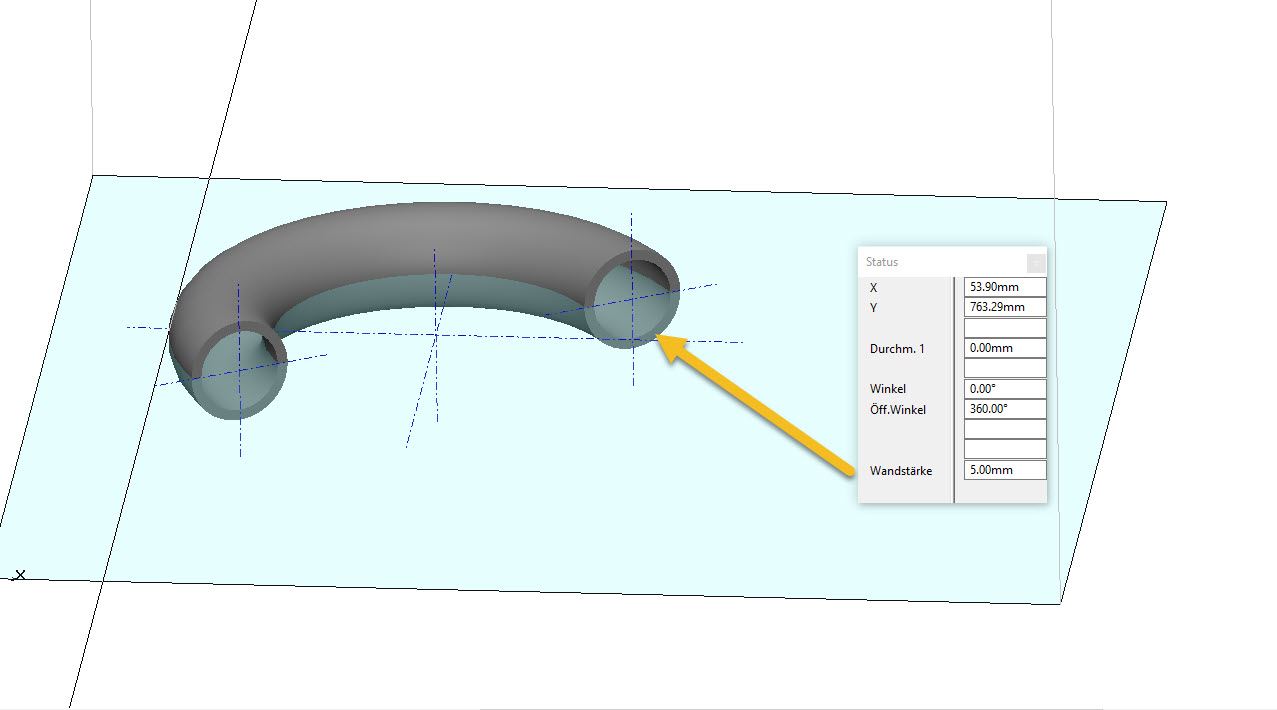Click the small X origin marker
This screenshot has width=1277, height=710.
pyautogui.click(x=20, y=575)
